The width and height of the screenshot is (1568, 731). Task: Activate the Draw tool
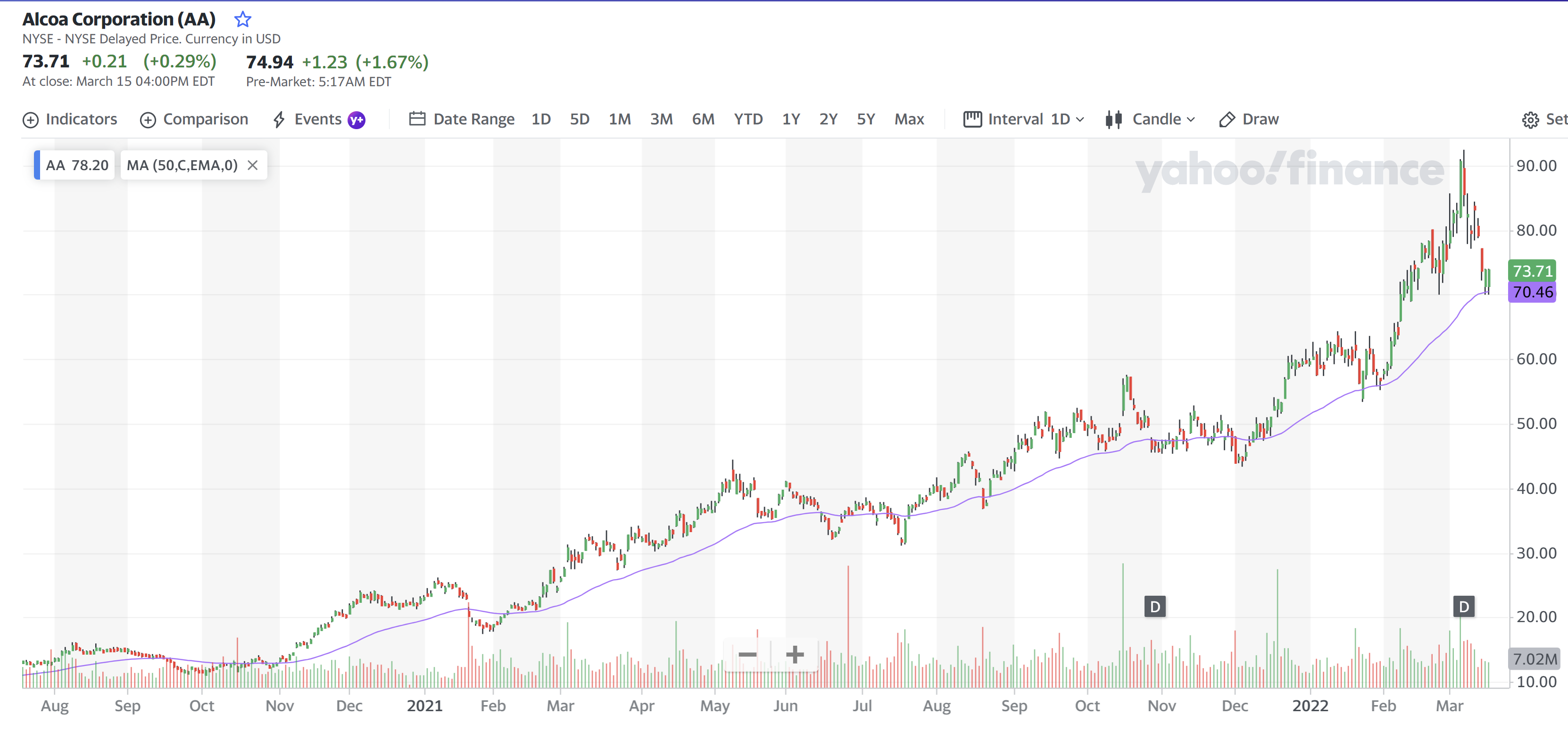point(1248,119)
